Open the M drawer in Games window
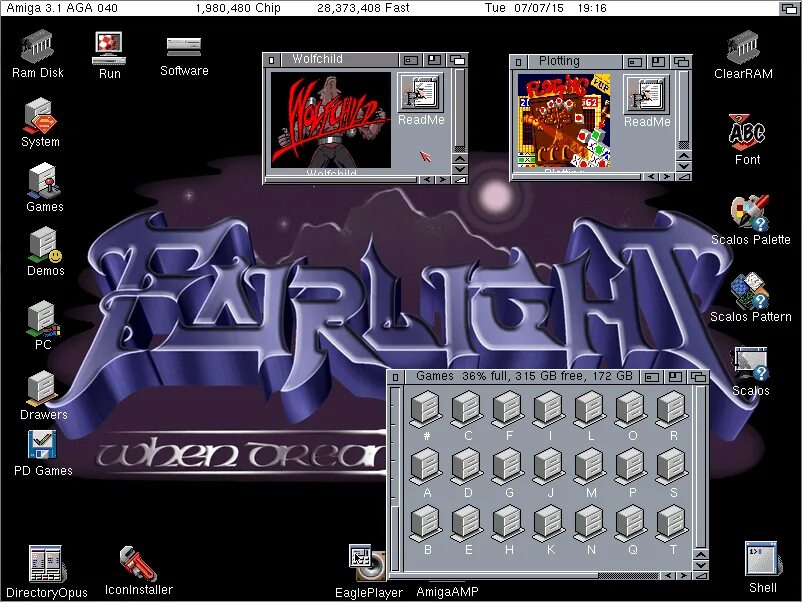This screenshot has height=602, width=802. pos(590,472)
